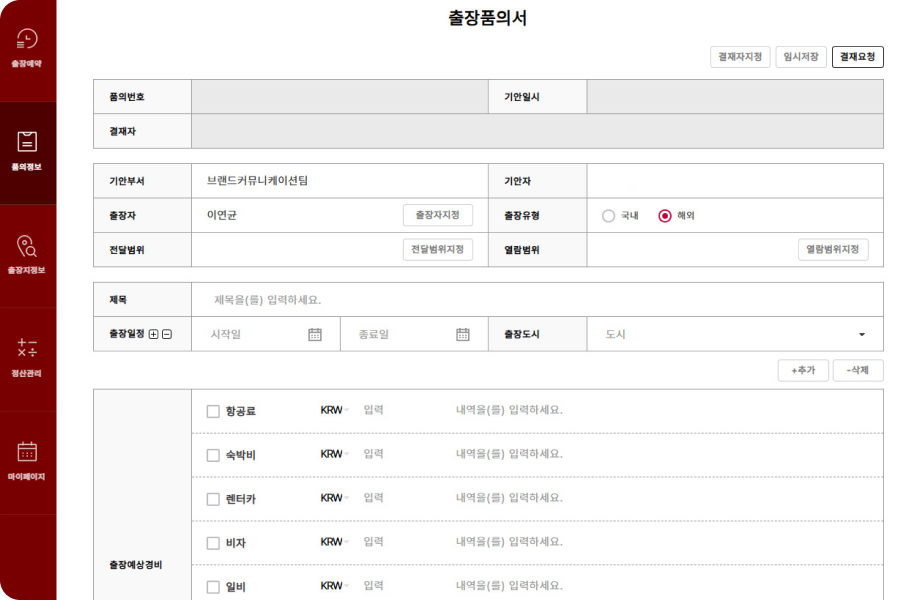Open the 종료일 calendar picker icon
Image resolution: width=920 pixels, height=600 pixels.
(x=463, y=334)
